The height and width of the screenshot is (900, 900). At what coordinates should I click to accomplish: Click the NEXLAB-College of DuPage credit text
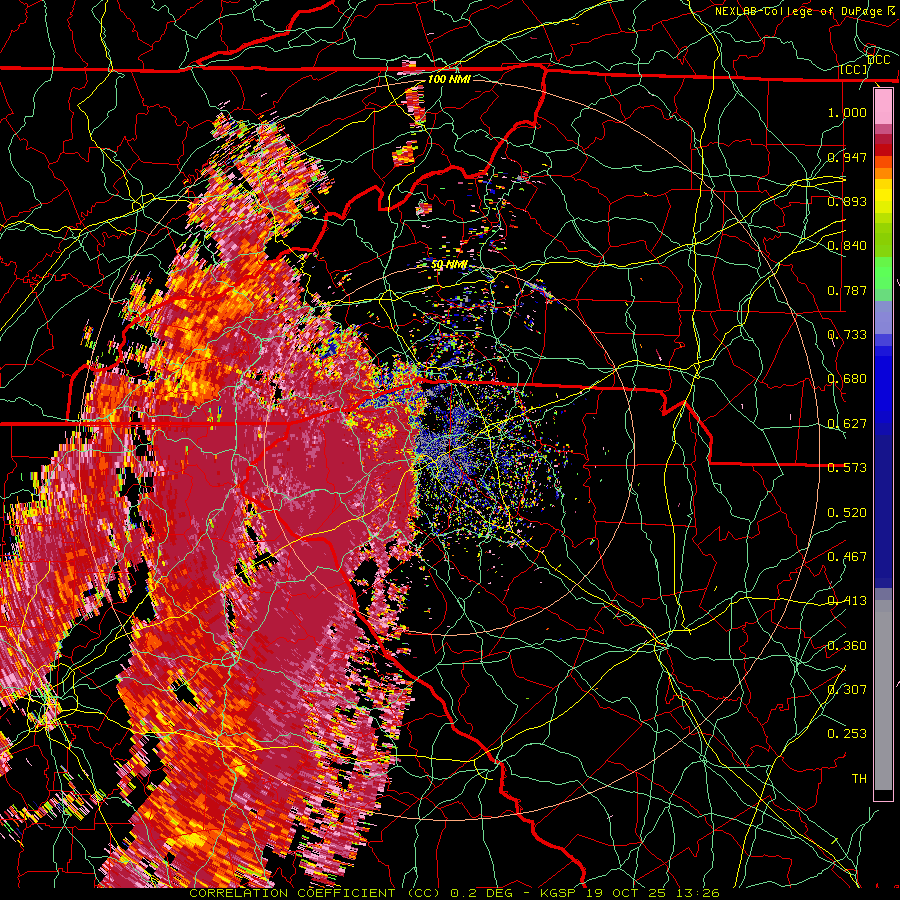point(805,11)
